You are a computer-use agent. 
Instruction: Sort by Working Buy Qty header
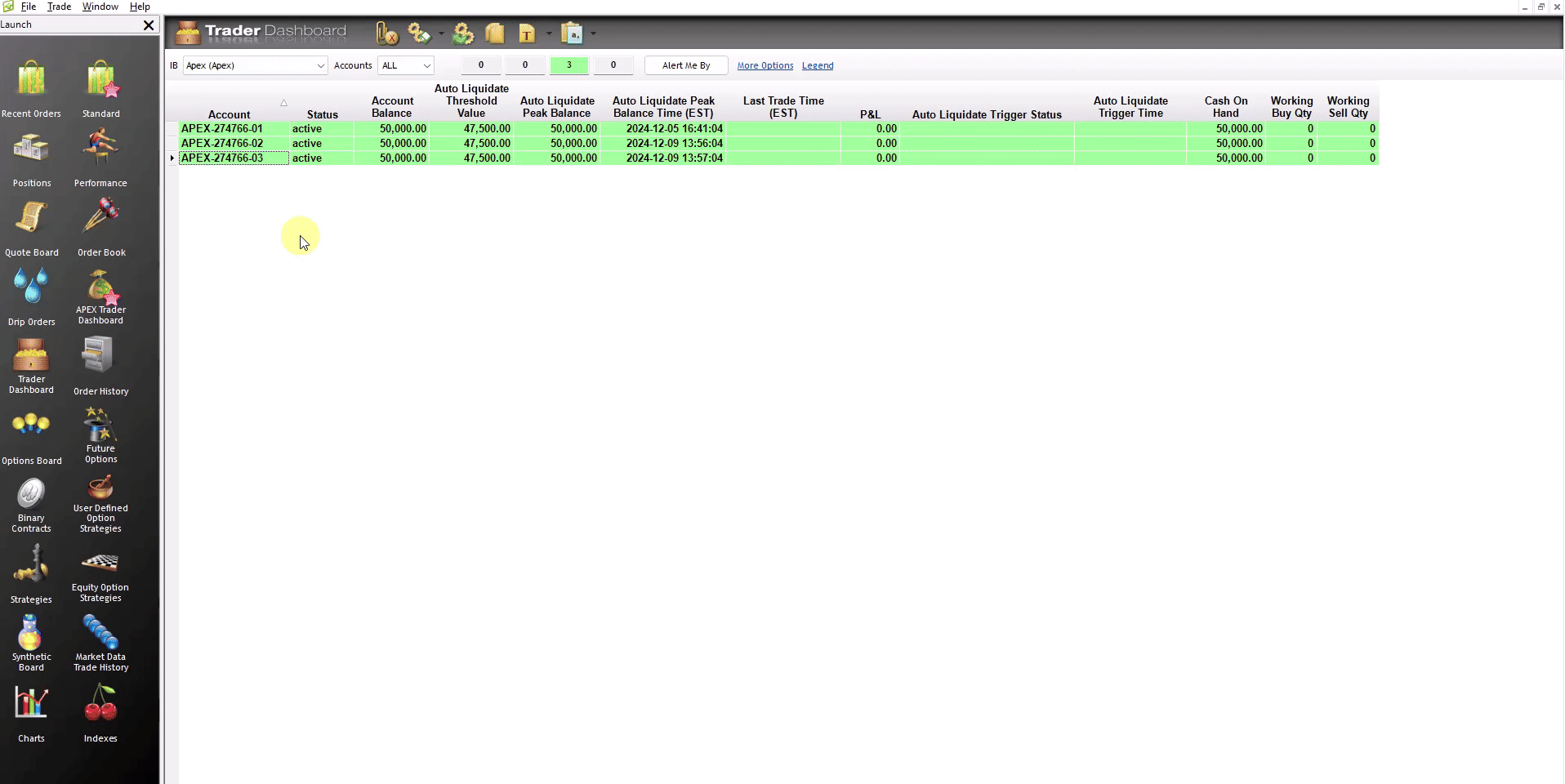[1291, 107]
